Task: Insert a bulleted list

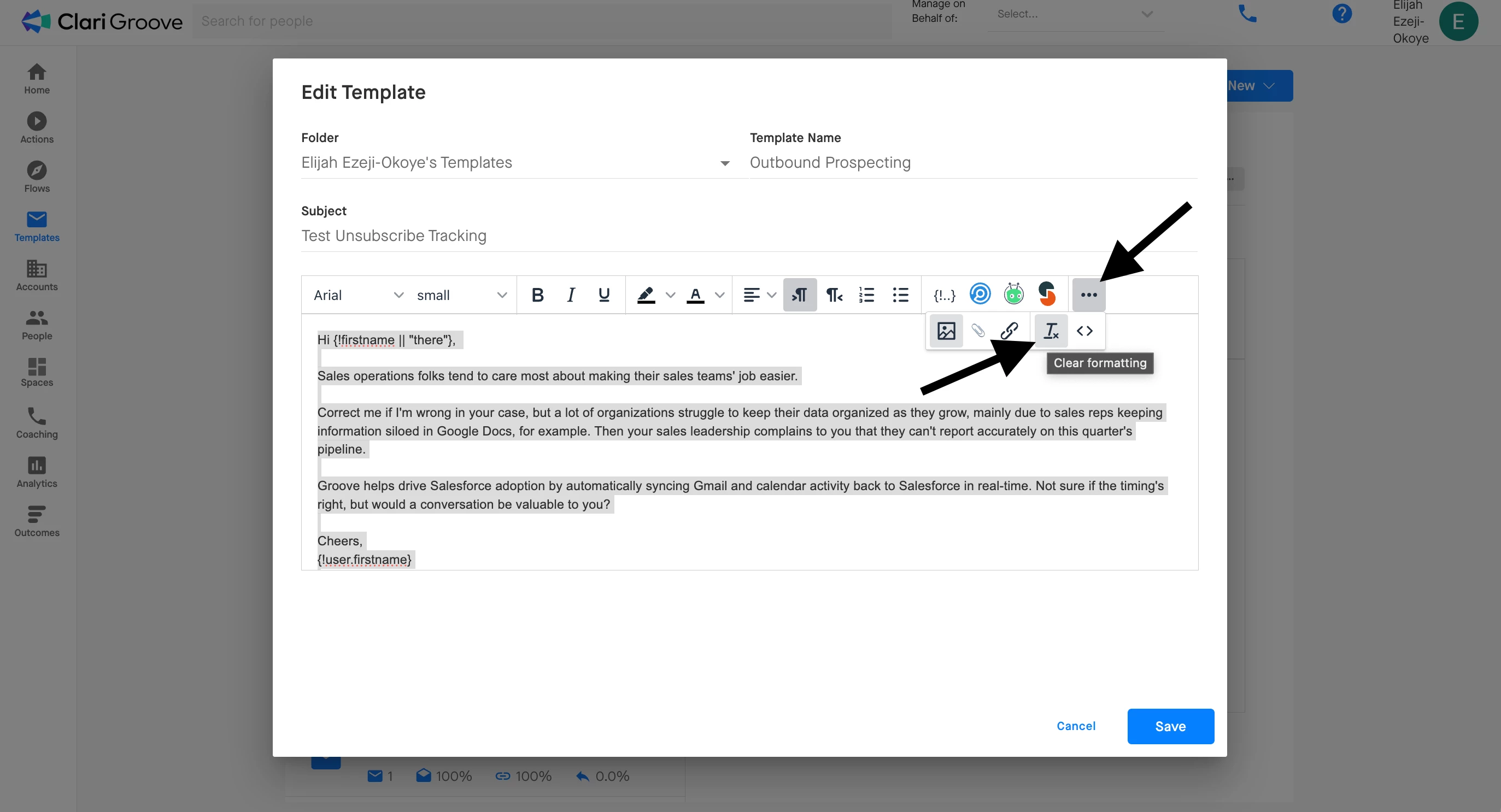Action: 900,295
